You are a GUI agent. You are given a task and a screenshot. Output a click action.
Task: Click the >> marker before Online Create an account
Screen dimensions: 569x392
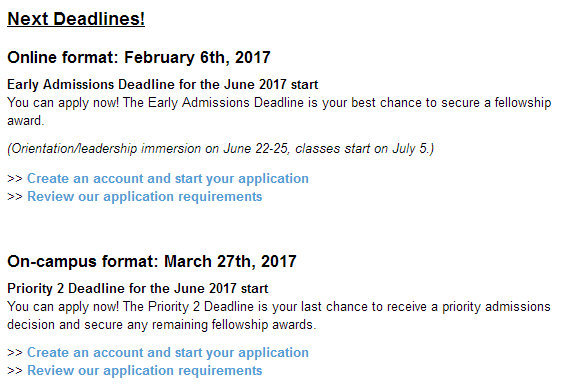pos(15,179)
